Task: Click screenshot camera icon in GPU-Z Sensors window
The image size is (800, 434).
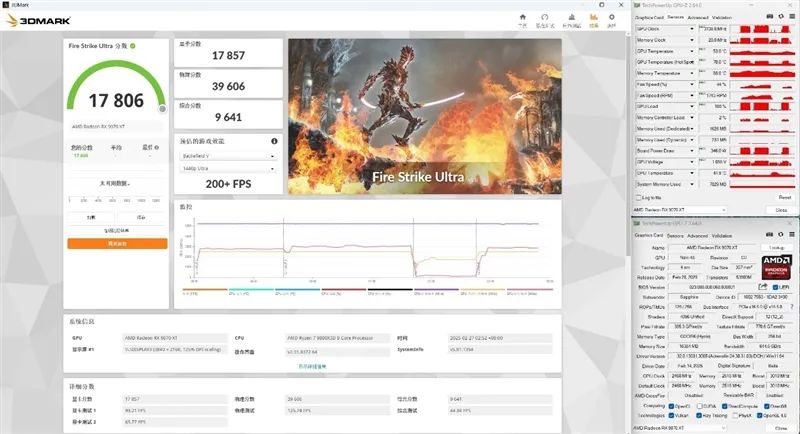Action: click(x=770, y=17)
